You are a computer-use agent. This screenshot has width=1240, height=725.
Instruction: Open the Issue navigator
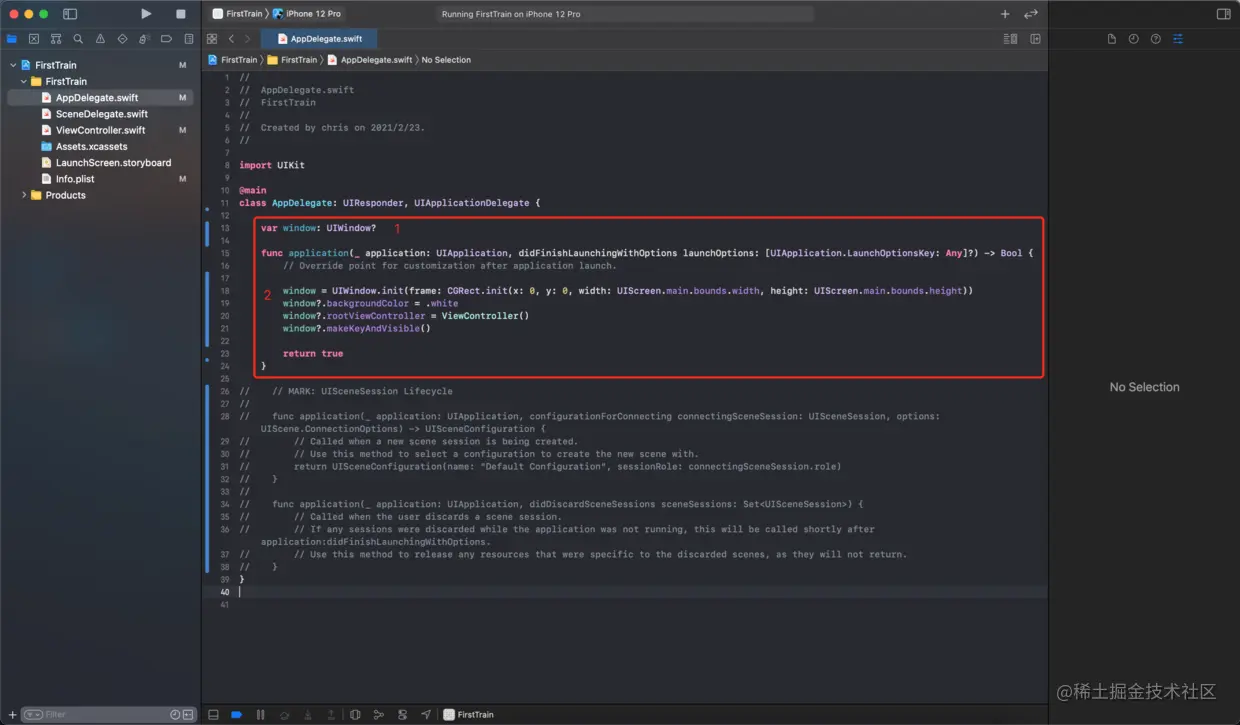point(101,38)
